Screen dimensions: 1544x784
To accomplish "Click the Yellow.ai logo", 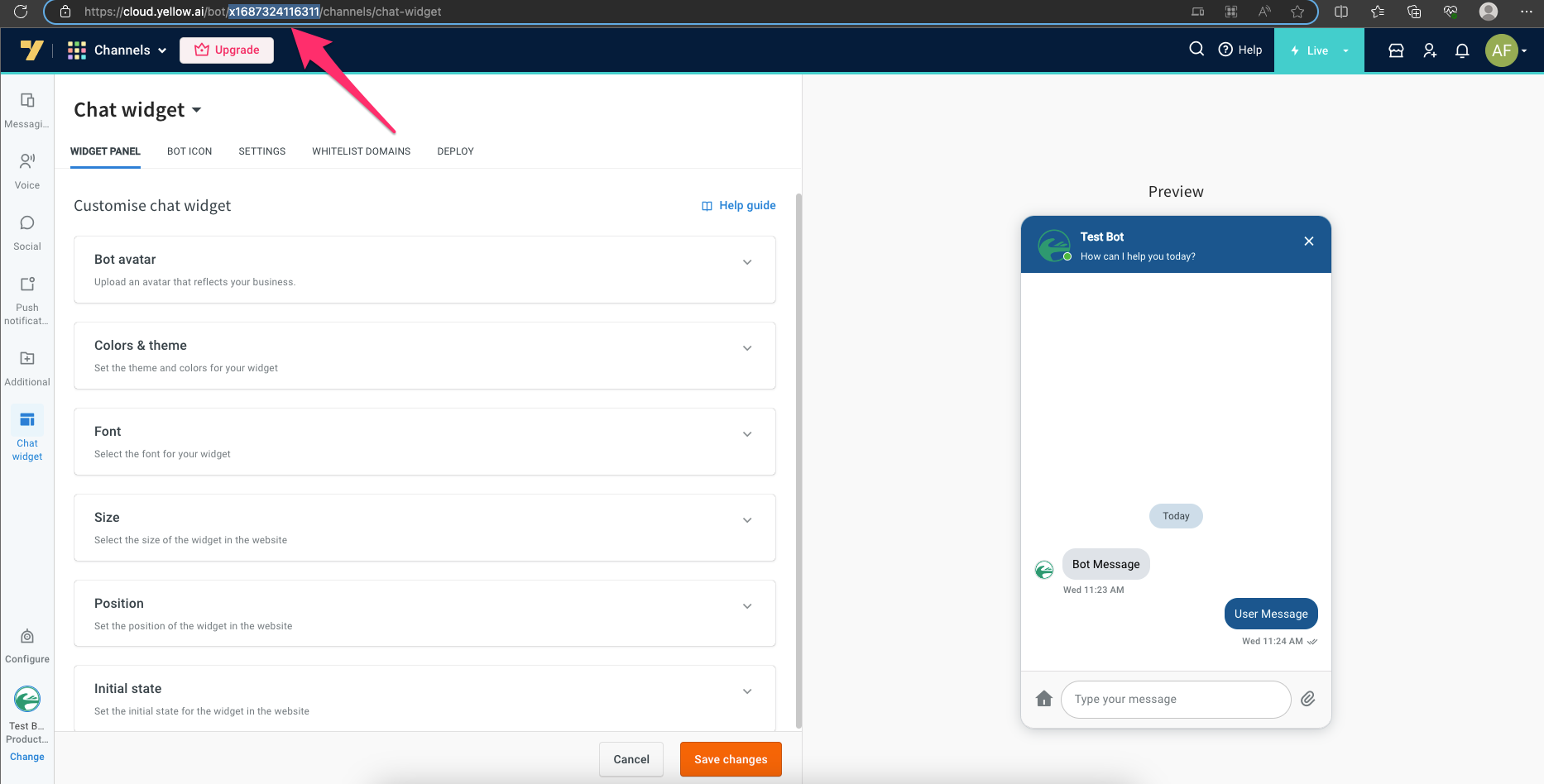I will tap(31, 50).
